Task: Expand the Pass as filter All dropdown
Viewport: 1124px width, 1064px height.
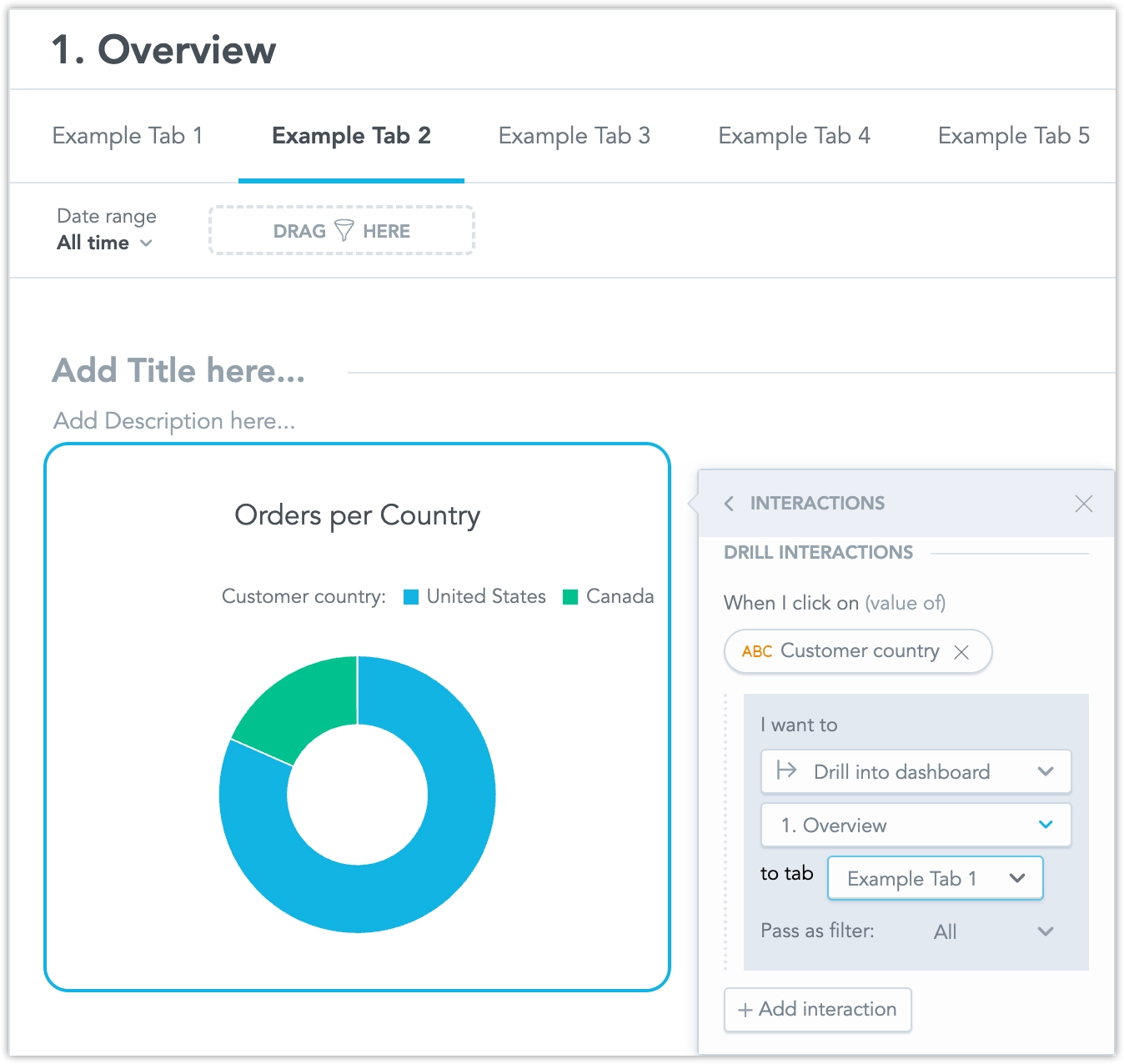Action: (1045, 931)
